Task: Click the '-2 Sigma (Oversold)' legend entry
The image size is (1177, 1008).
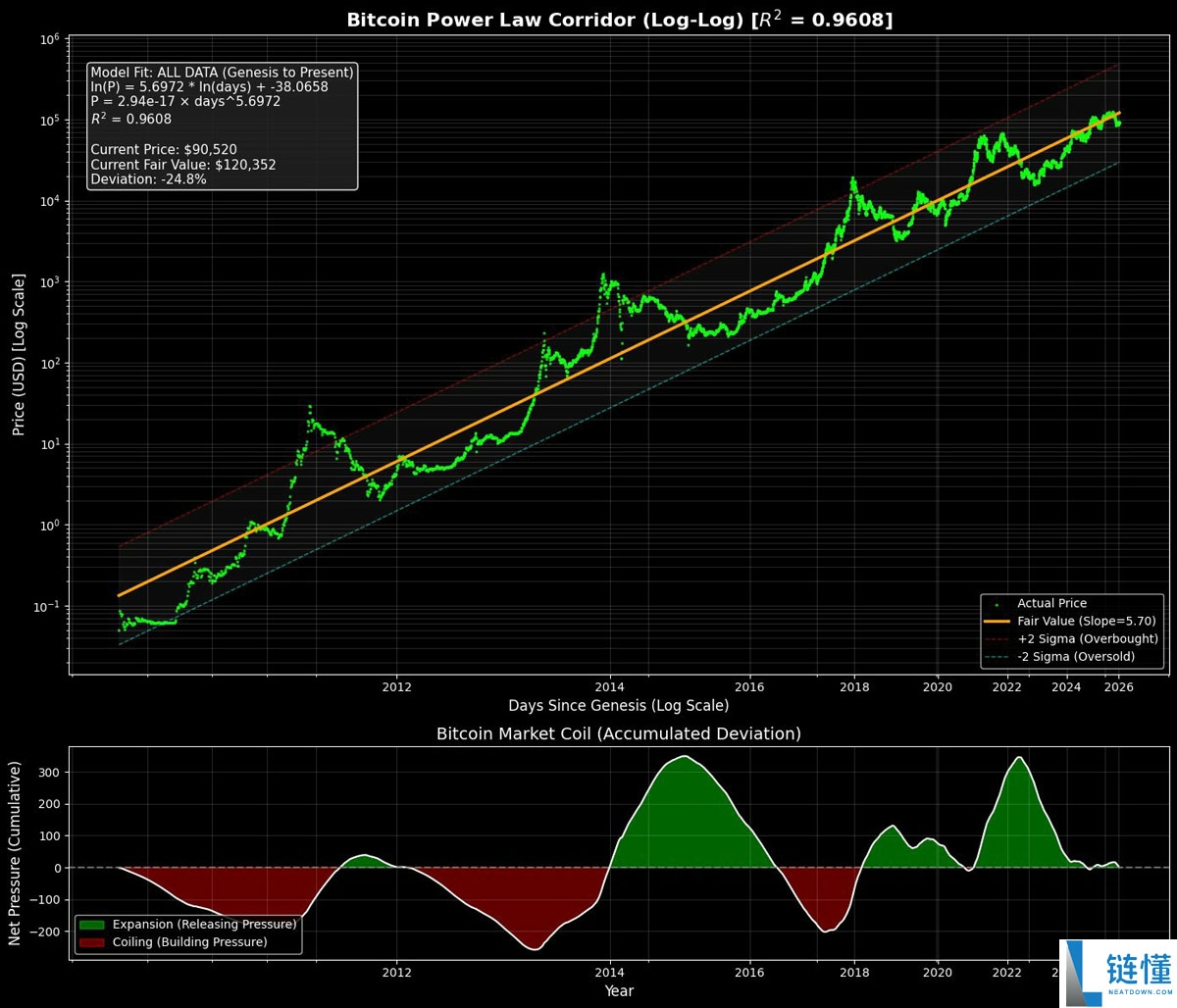Action: point(1076,657)
